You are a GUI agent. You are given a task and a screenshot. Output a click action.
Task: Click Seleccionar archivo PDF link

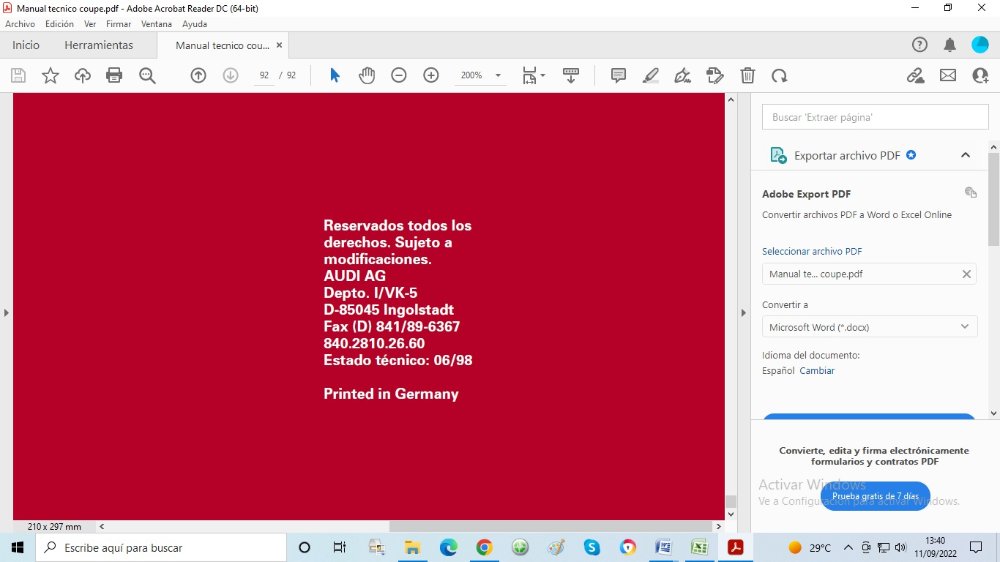(x=812, y=251)
